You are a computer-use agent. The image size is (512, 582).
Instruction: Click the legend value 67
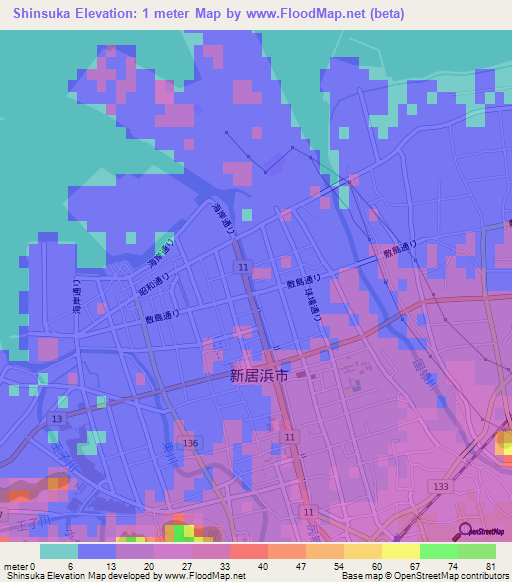(x=415, y=567)
